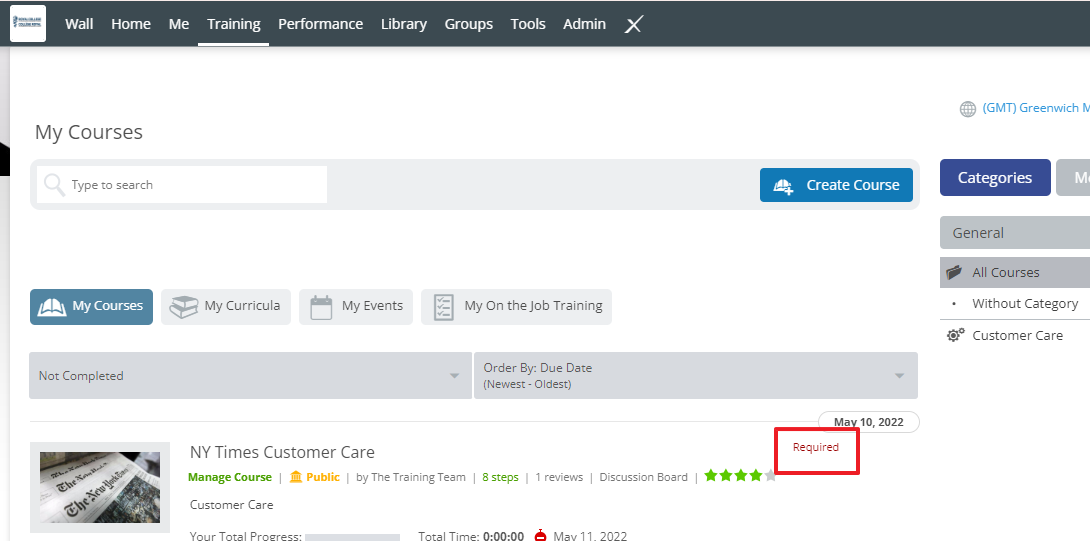The height and width of the screenshot is (541, 1090).
Task: Open the Admin menu
Action: pos(584,24)
